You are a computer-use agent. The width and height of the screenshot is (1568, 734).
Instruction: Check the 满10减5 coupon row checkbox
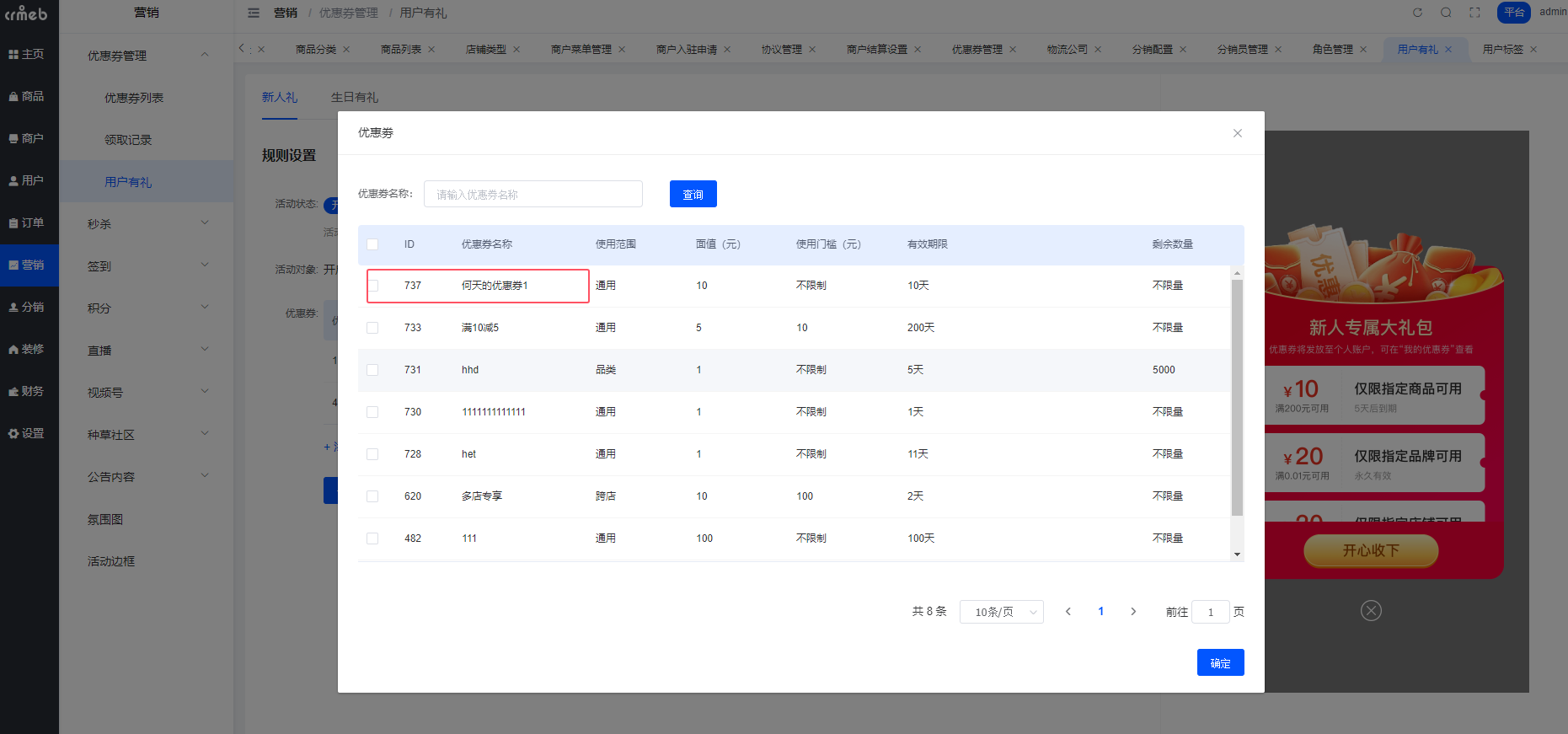tap(372, 328)
